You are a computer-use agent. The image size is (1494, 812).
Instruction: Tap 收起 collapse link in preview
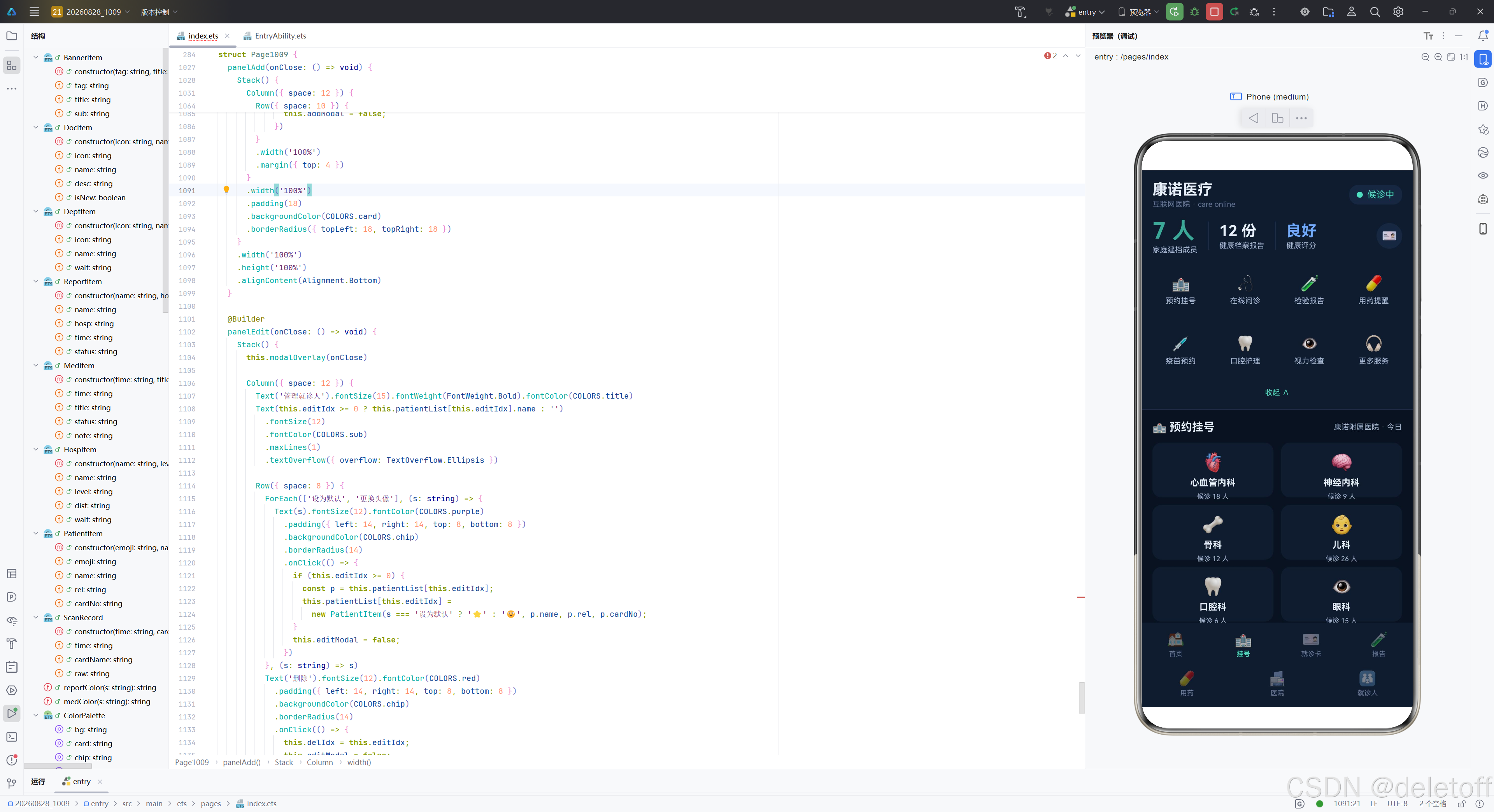pos(1277,392)
